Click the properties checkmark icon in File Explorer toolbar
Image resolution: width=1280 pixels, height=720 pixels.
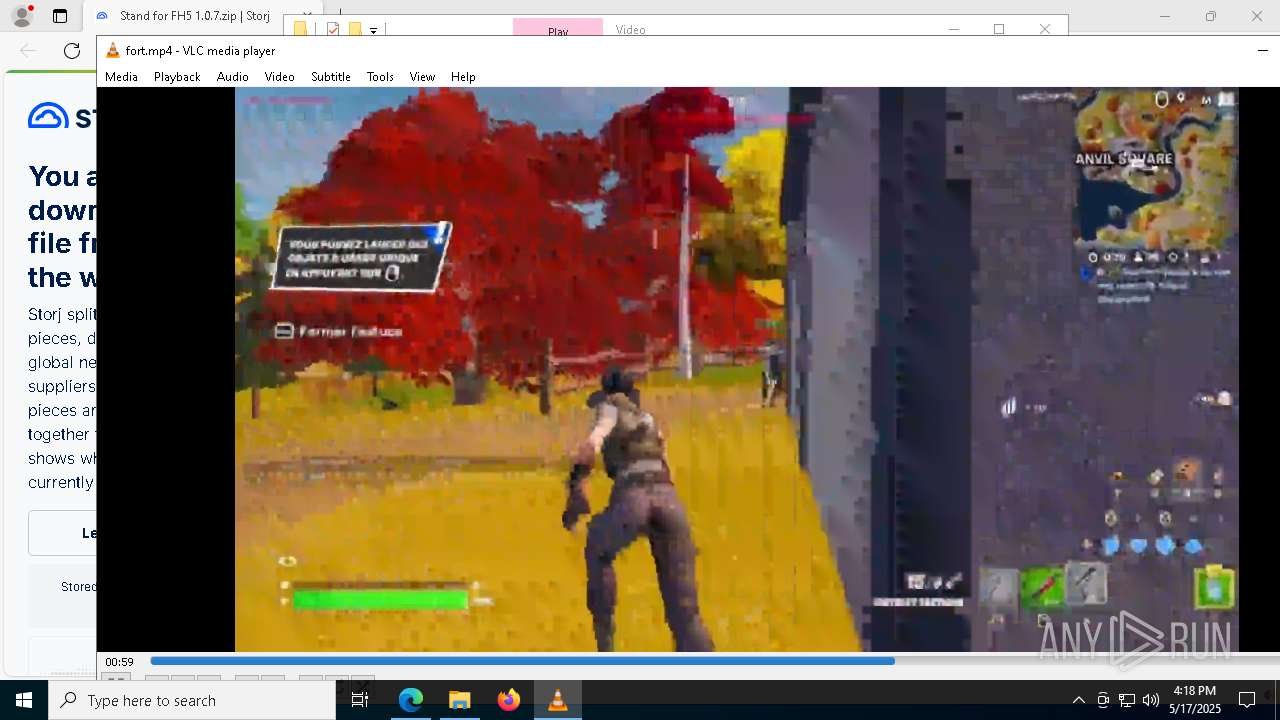pos(333,29)
